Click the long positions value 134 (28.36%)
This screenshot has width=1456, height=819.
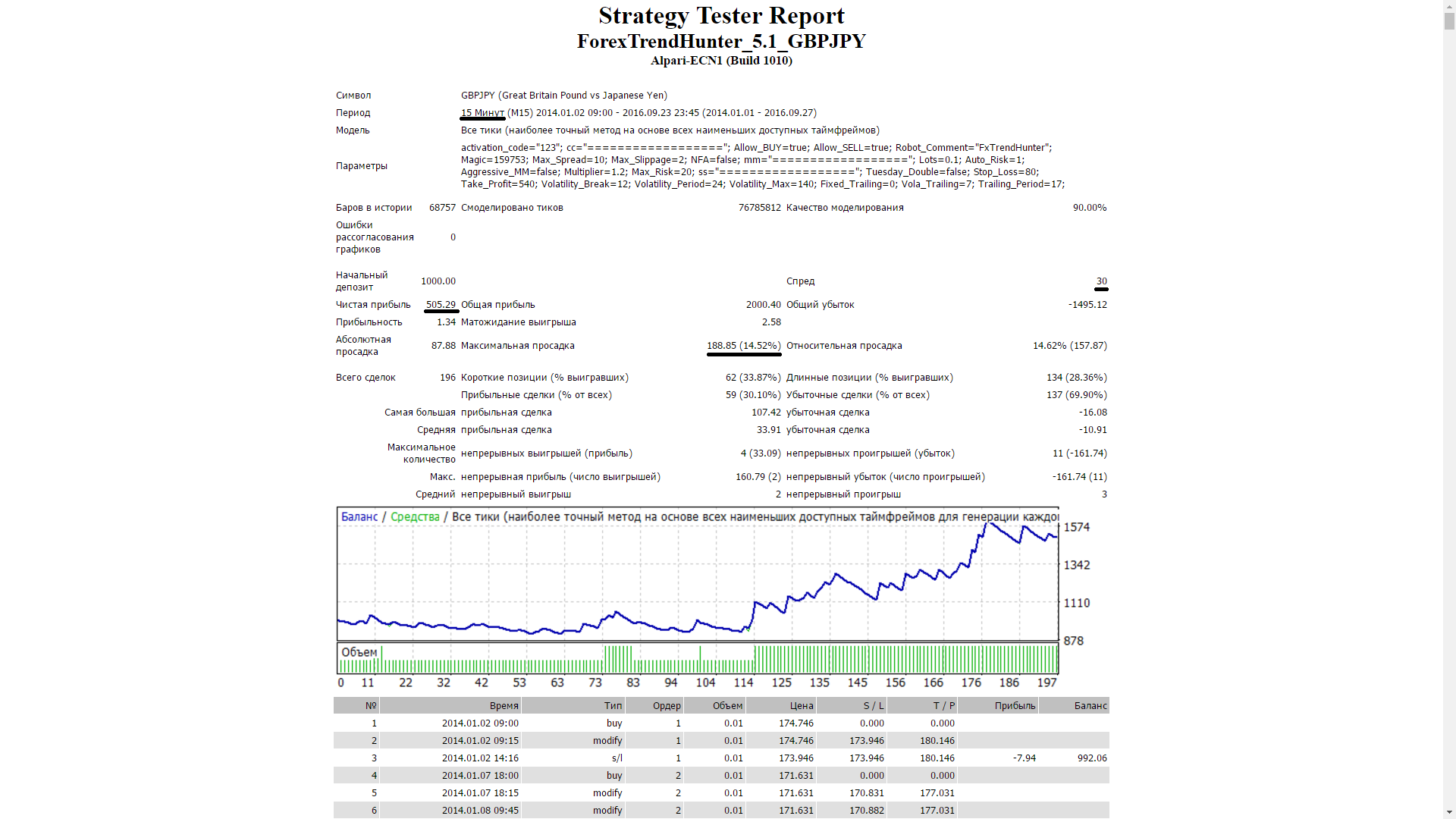pos(1077,378)
